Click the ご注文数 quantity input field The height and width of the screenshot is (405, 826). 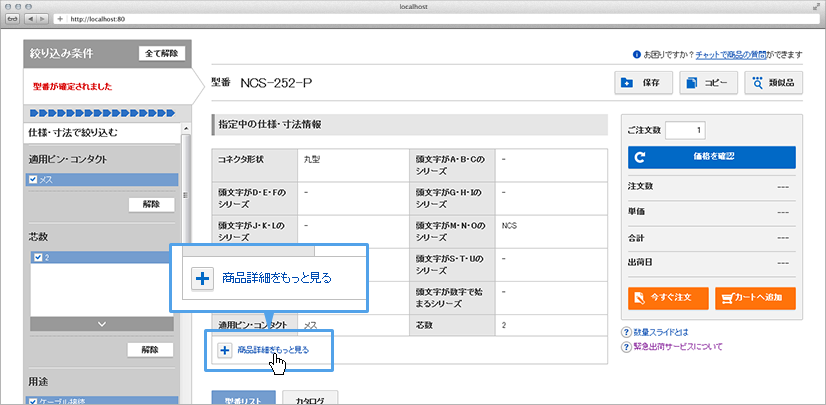point(685,129)
